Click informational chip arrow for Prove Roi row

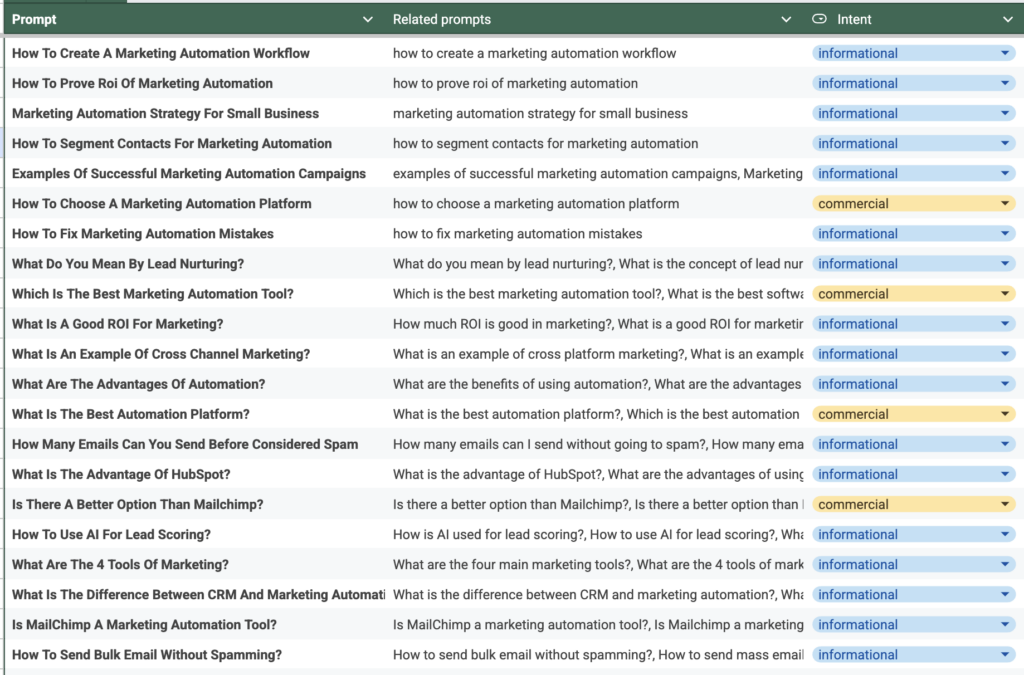coord(1005,84)
